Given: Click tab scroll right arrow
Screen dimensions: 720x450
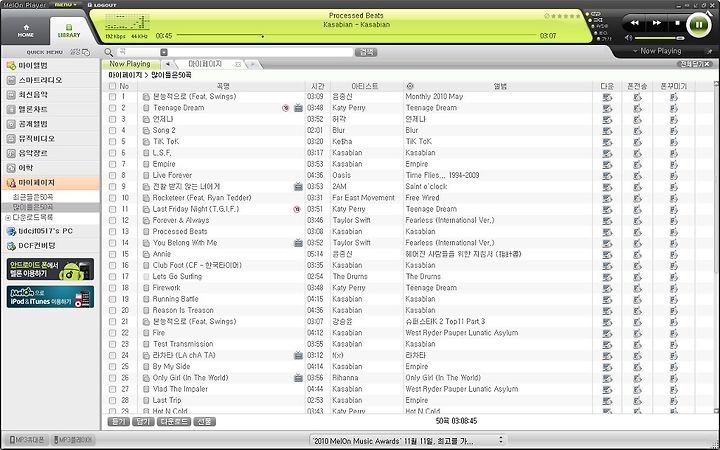Looking at the screenshot, I should pos(252,64).
